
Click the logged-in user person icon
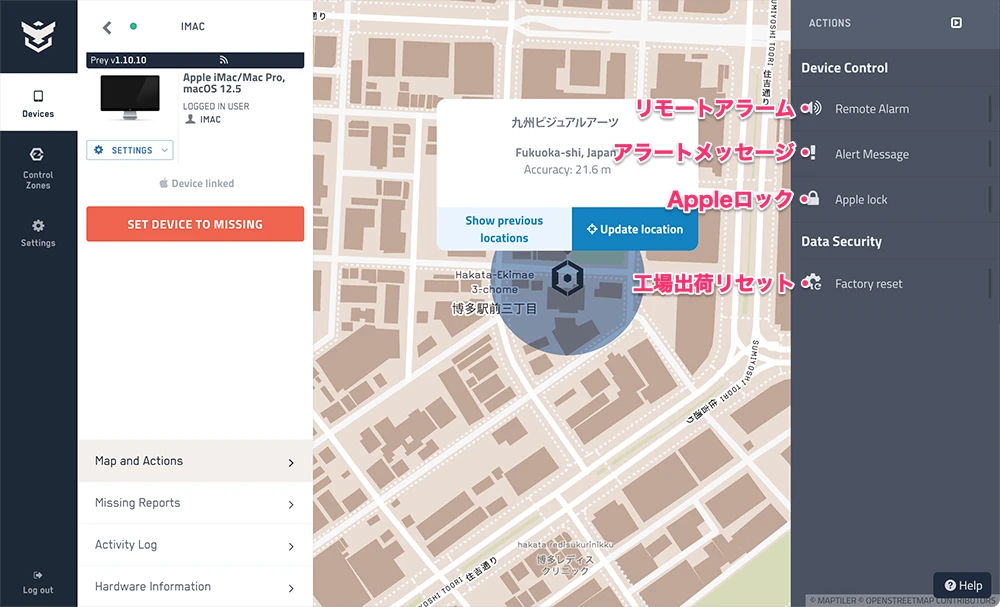[189, 119]
